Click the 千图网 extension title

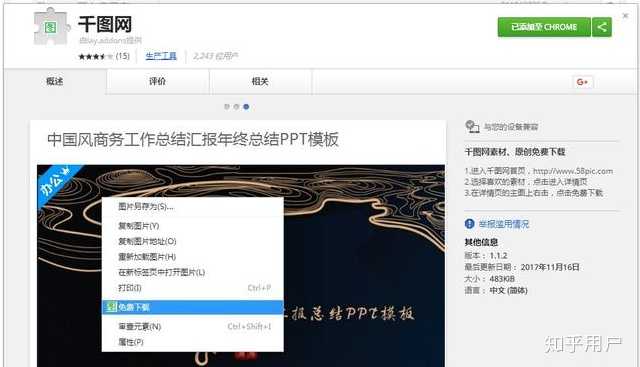[x=105, y=24]
